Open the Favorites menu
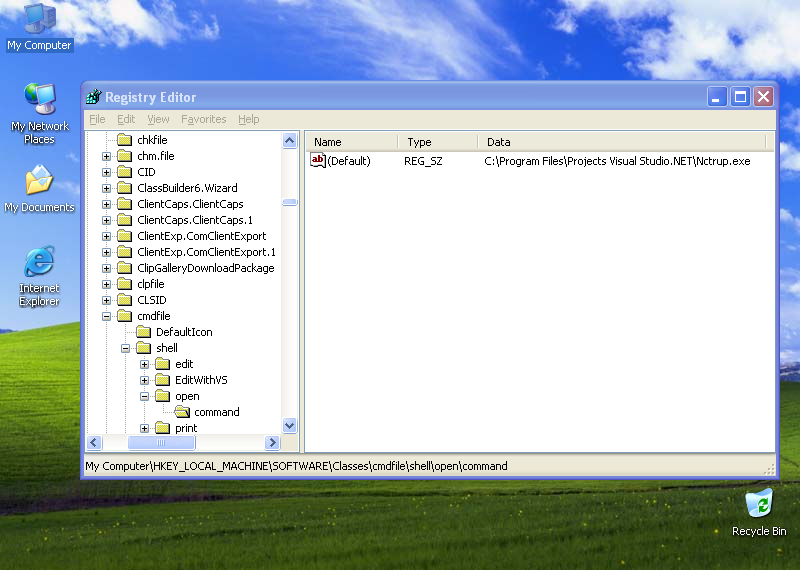The height and width of the screenshot is (570, 800). coord(203,119)
